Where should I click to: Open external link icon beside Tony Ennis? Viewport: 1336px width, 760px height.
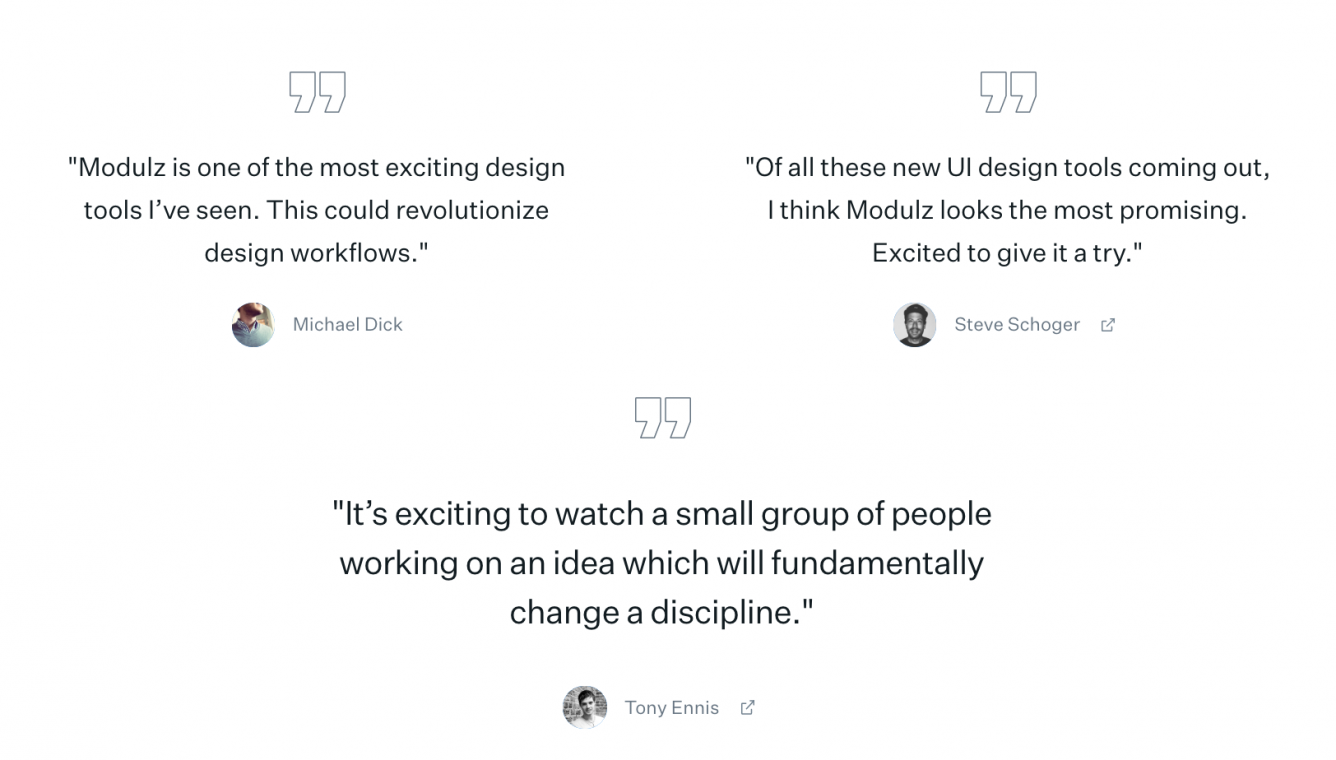(747, 708)
